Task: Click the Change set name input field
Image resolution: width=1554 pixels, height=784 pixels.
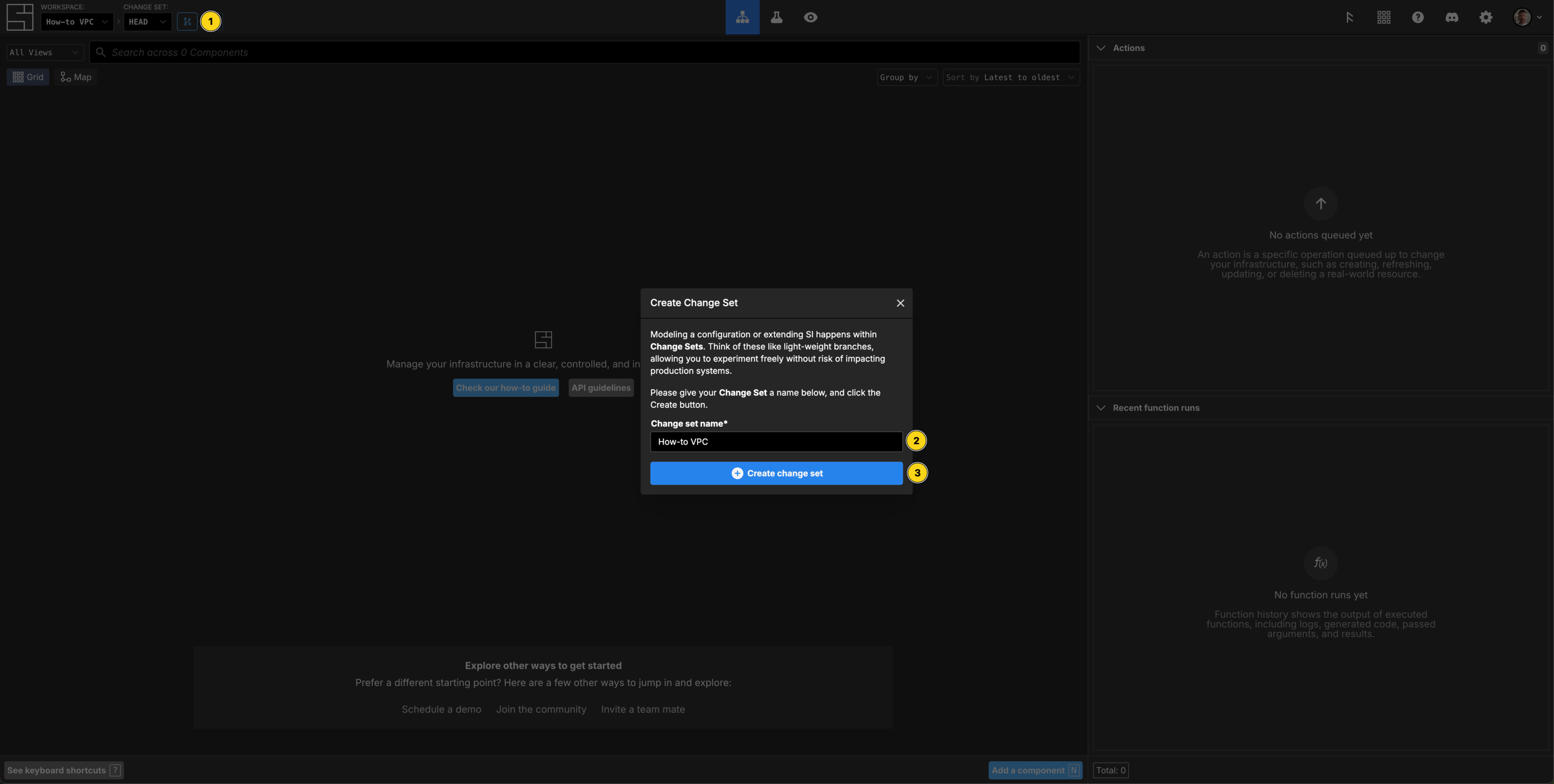Action: 776,442
